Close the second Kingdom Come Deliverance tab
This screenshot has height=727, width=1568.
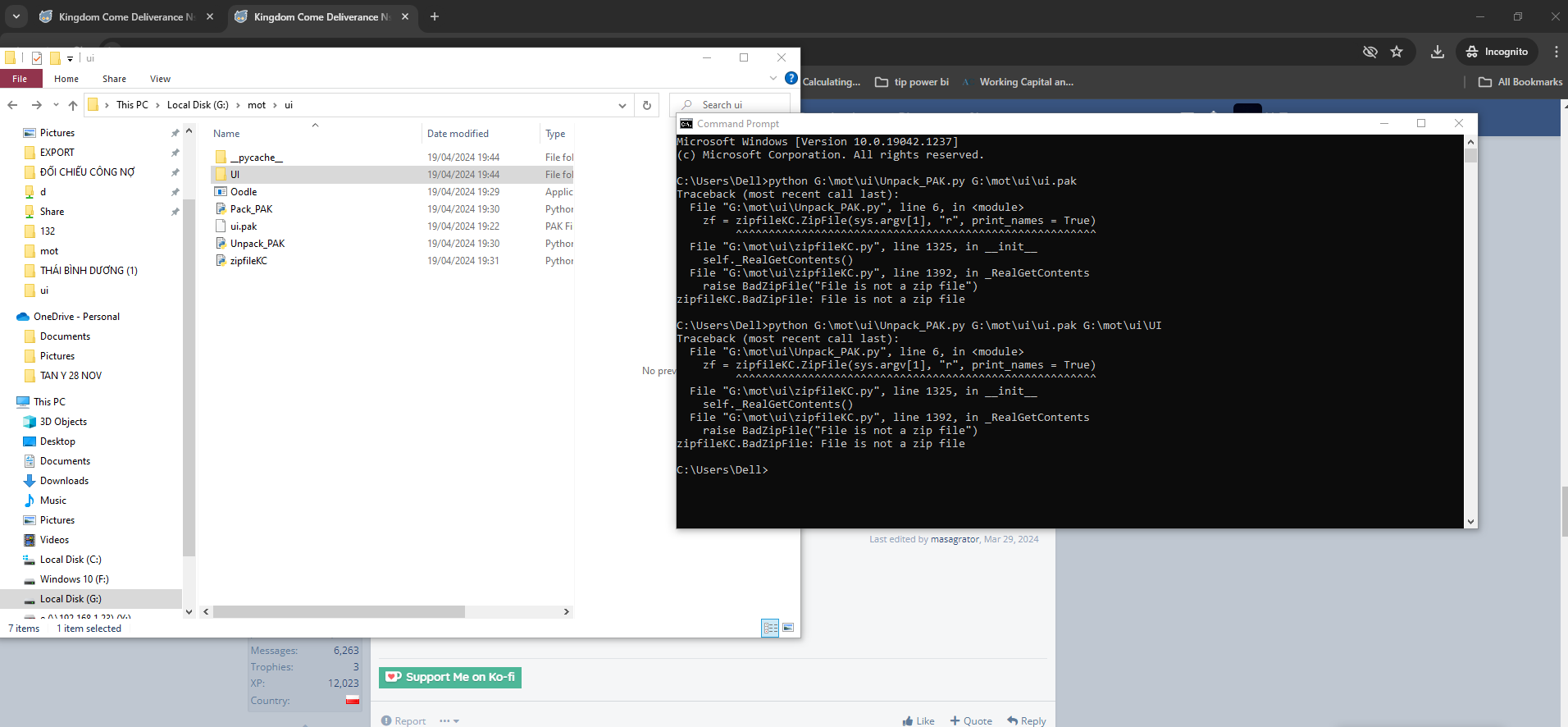tap(405, 16)
